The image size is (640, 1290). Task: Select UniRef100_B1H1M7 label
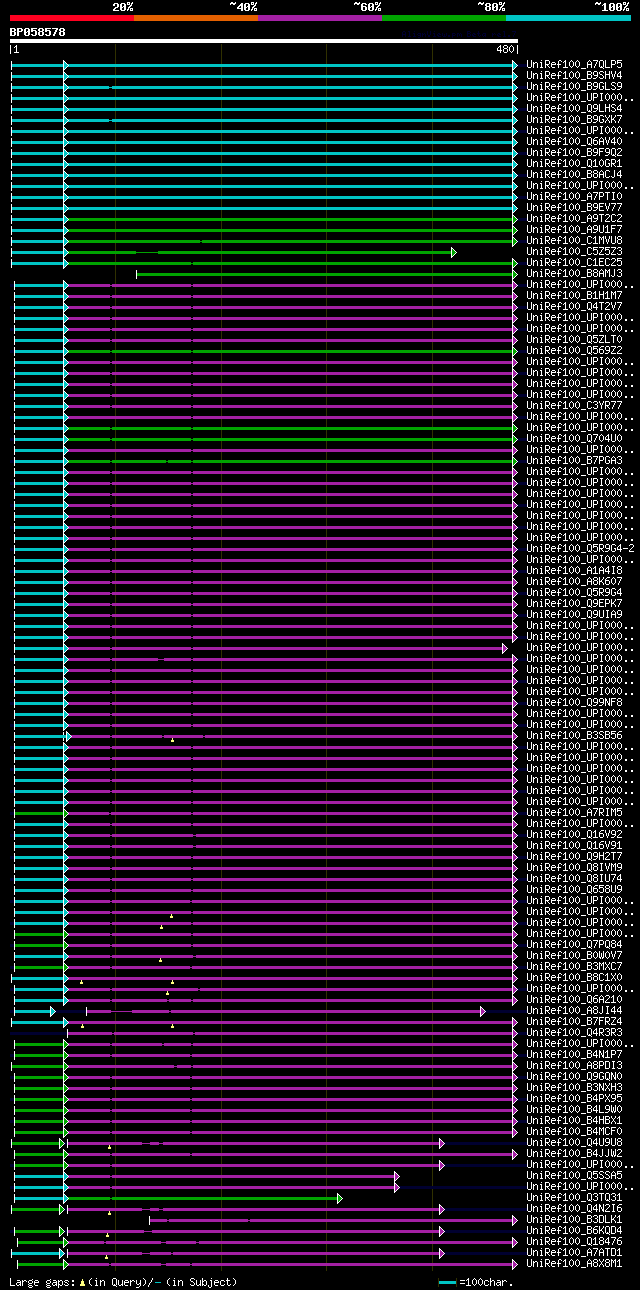tap(574, 295)
